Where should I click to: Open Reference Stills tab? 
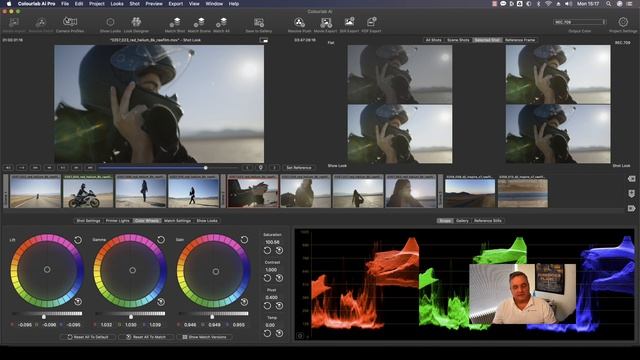(x=488, y=221)
